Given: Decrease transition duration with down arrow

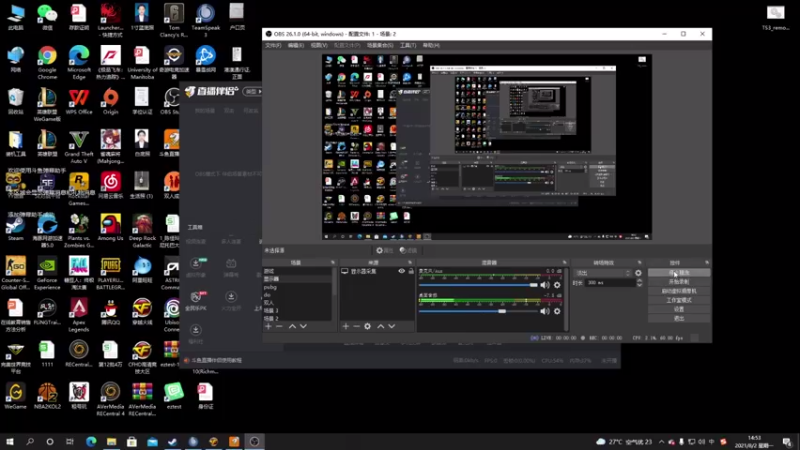Looking at the screenshot, I should click(x=639, y=285).
